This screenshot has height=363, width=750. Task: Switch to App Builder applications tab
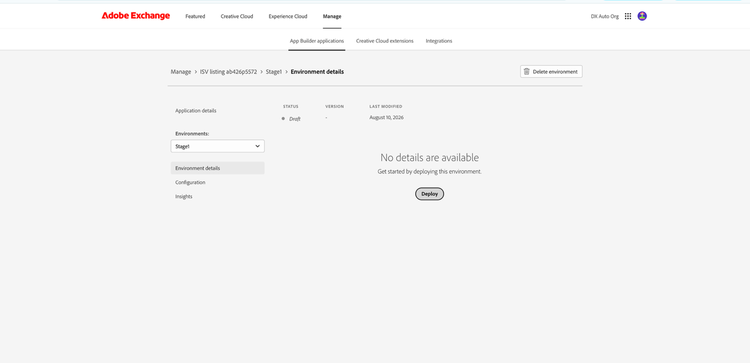click(317, 41)
